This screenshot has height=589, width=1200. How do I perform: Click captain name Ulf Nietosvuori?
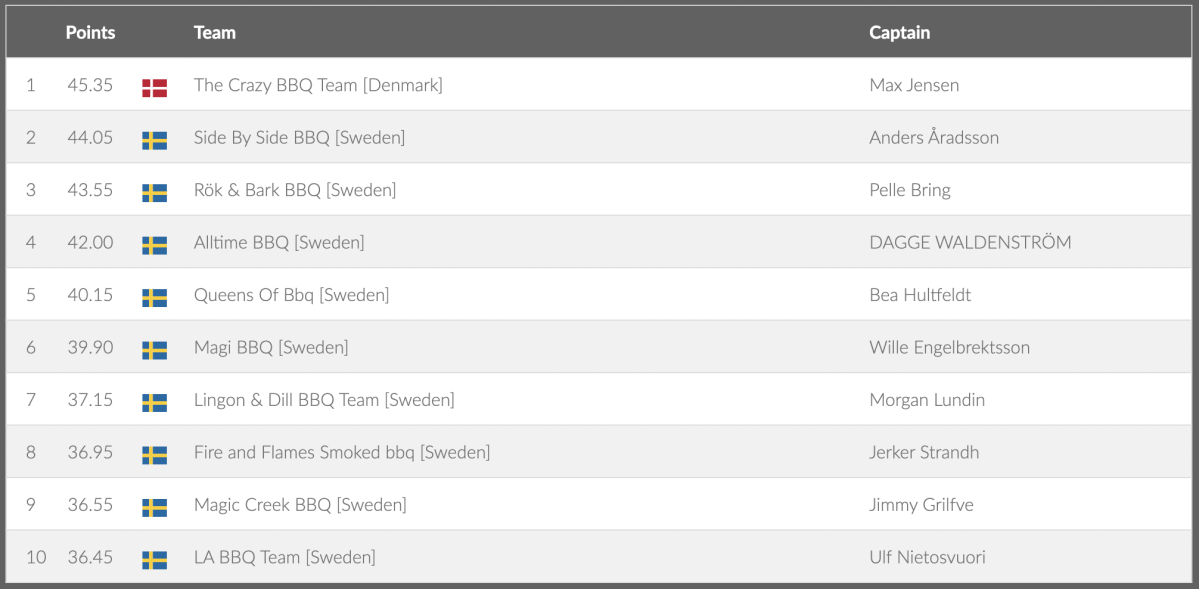pos(927,558)
